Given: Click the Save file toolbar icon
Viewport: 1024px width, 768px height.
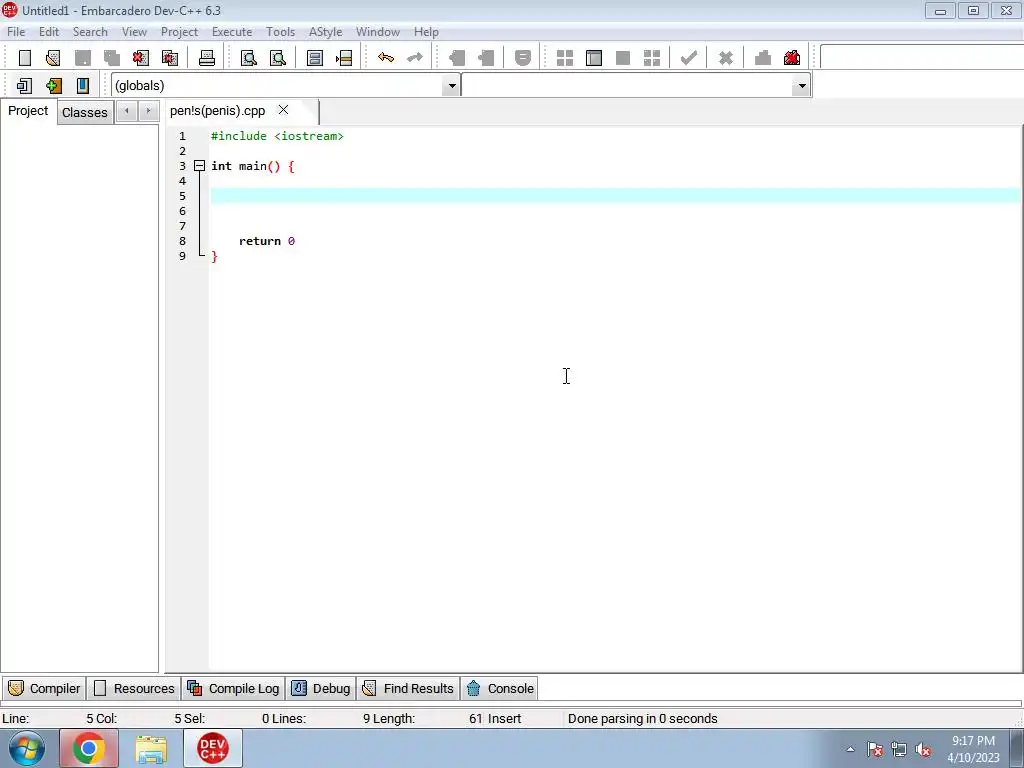Looking at the screenshot, I should 83,57.
